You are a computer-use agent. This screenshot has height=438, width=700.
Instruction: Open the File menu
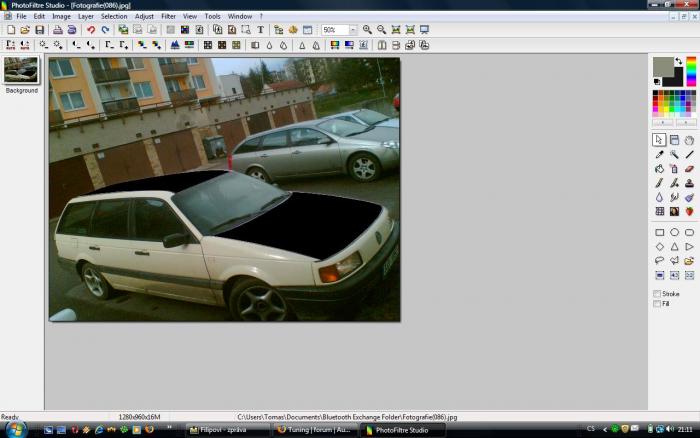pyautogui.click(x=21, y=17)
